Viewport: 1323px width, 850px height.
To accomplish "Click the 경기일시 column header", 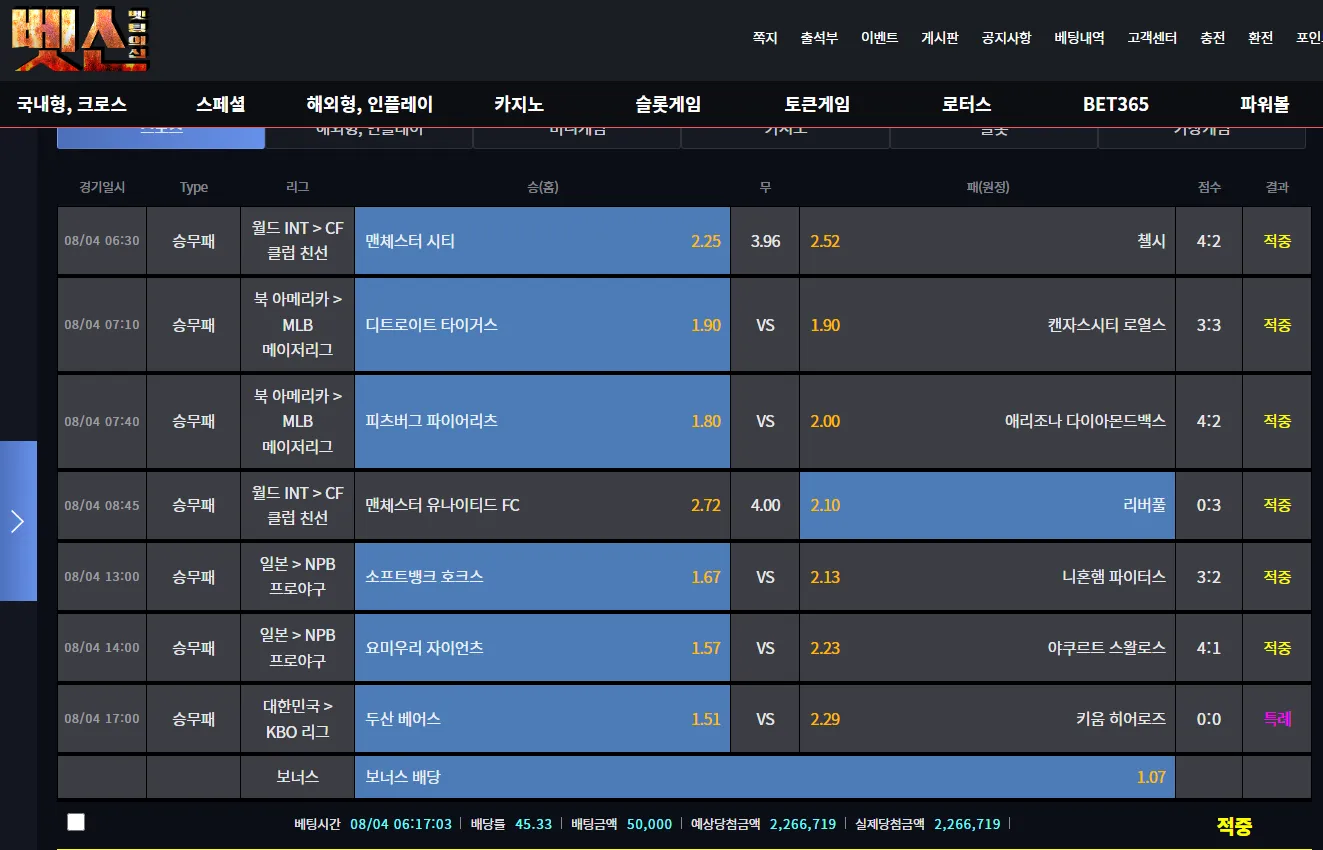I will click(x=102, y=187).
